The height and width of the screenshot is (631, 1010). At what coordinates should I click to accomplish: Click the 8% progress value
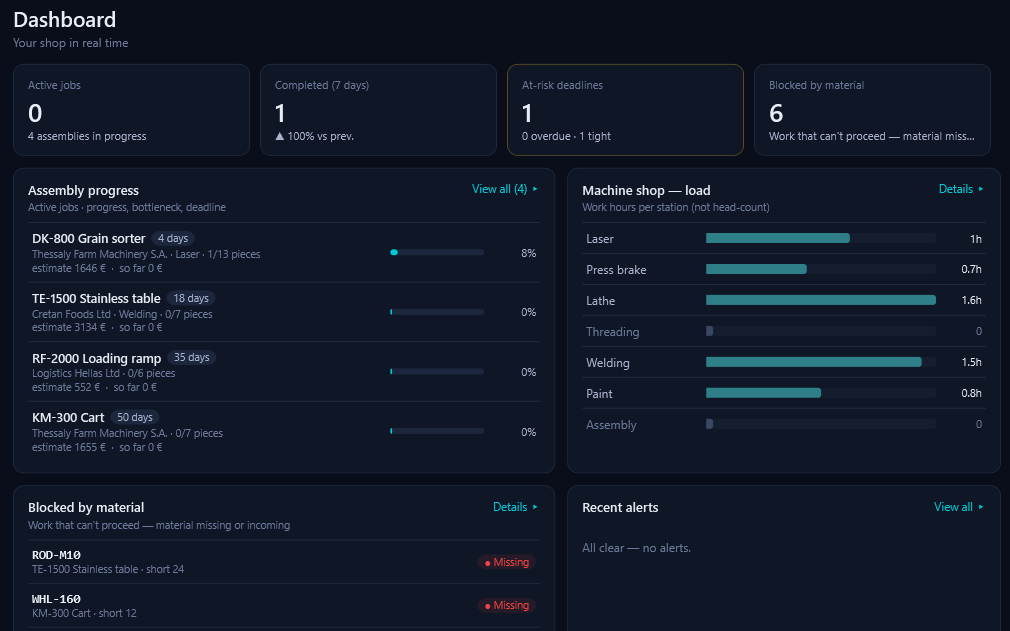[x=528, y=253]
